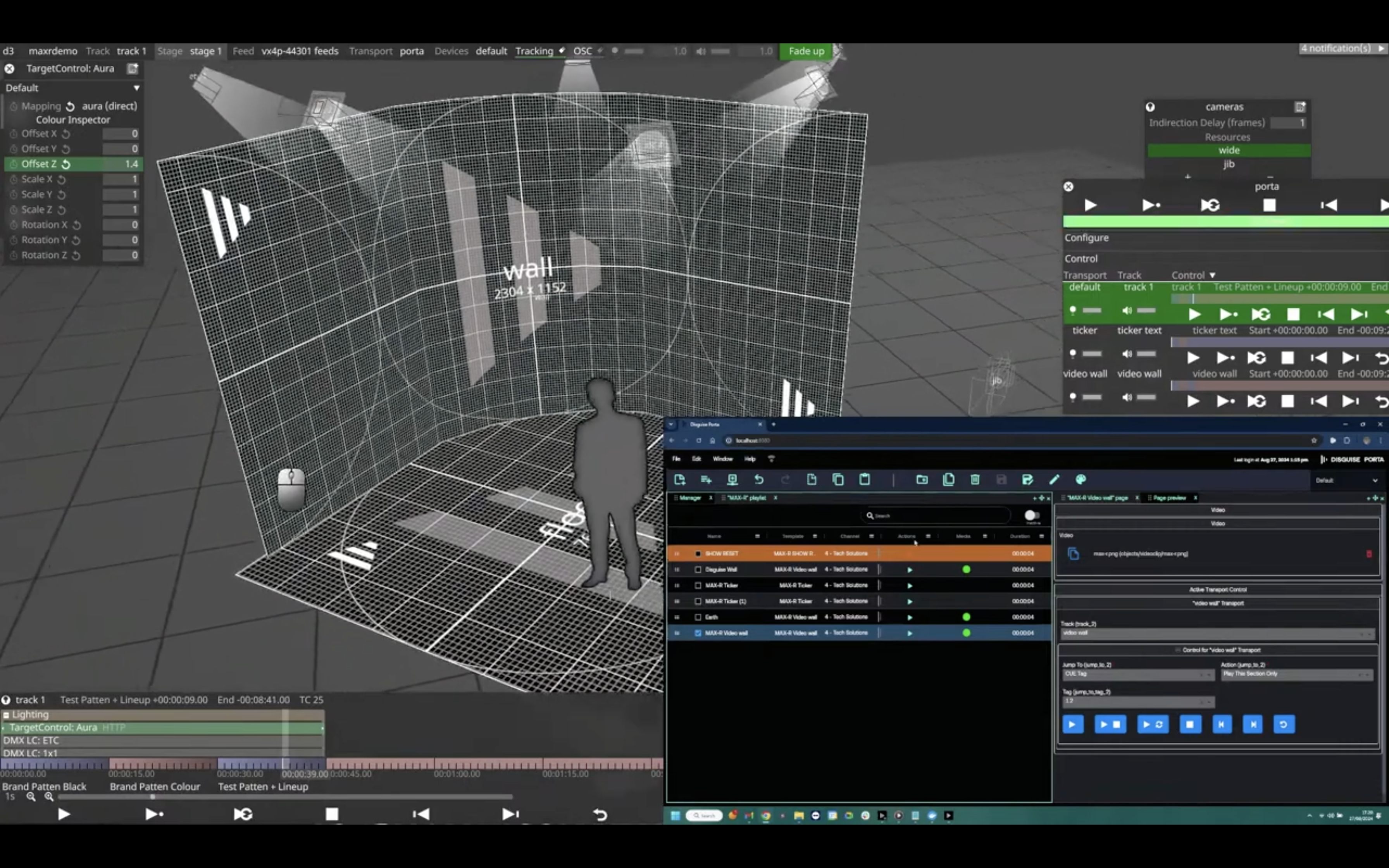Image resolution: width=1389 pixels, height=868 pixels.
Task: Click the delete trash icon in Porta toolbar
Action: click(975, 479)
